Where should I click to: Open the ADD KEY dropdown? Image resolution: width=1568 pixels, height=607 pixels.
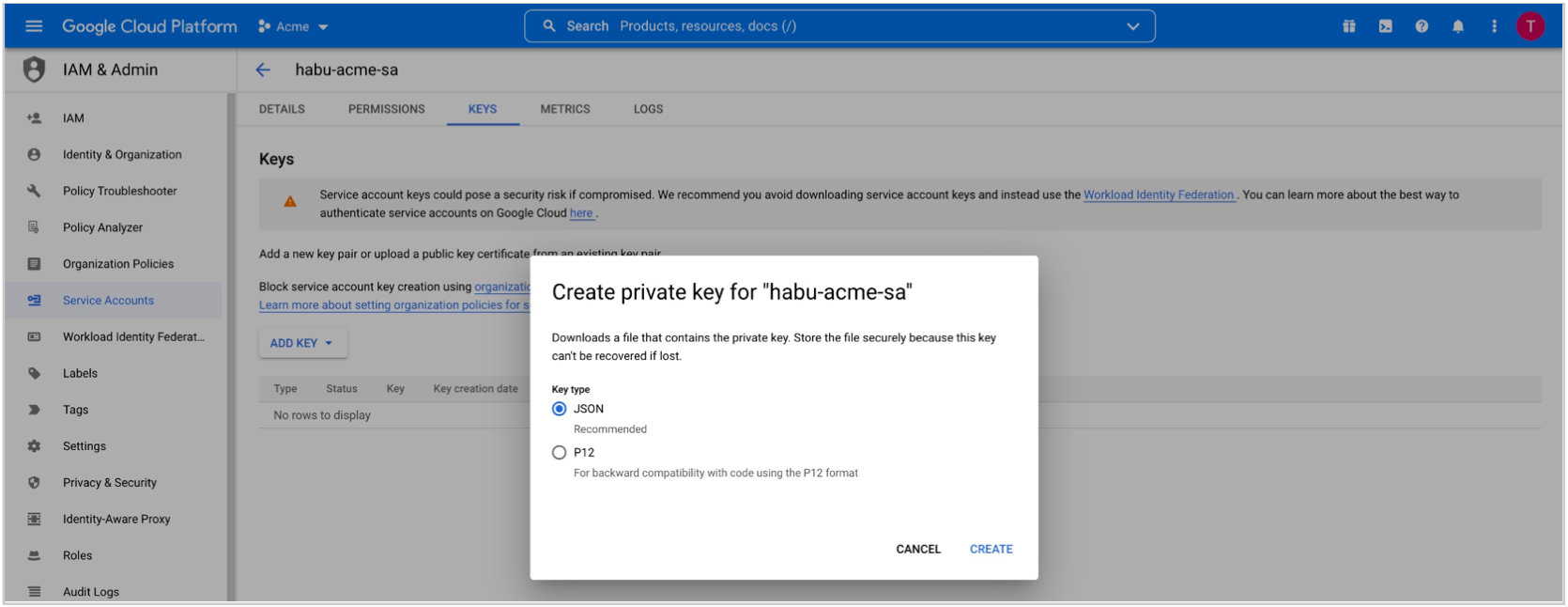click(302, 343)
